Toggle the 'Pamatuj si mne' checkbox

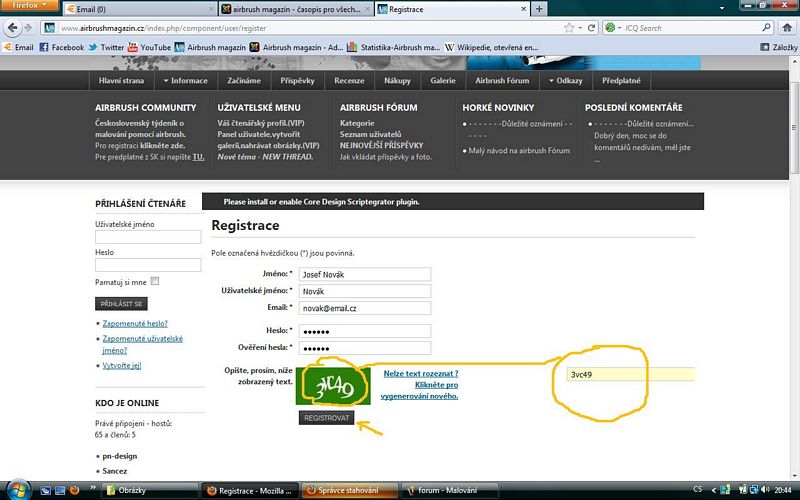point(154,282)
